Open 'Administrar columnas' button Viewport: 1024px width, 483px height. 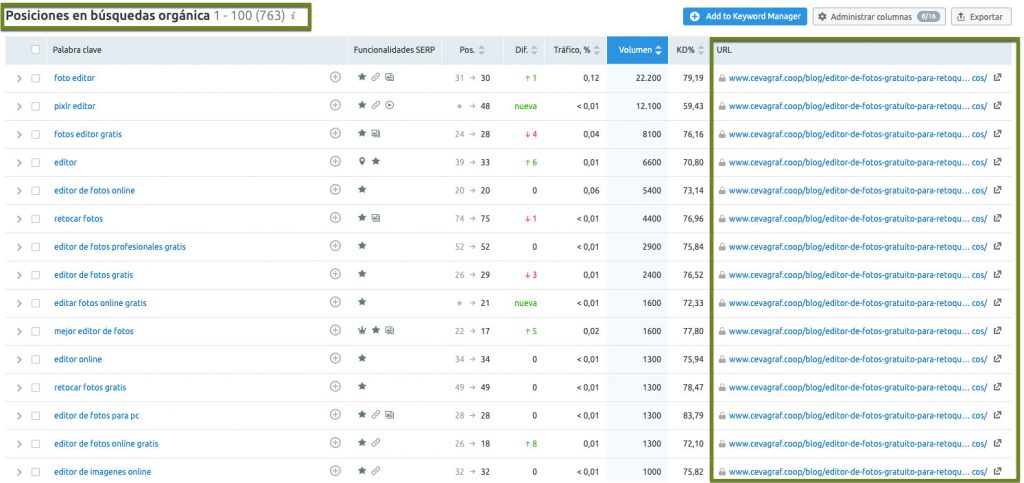click(x=878, y=17)
